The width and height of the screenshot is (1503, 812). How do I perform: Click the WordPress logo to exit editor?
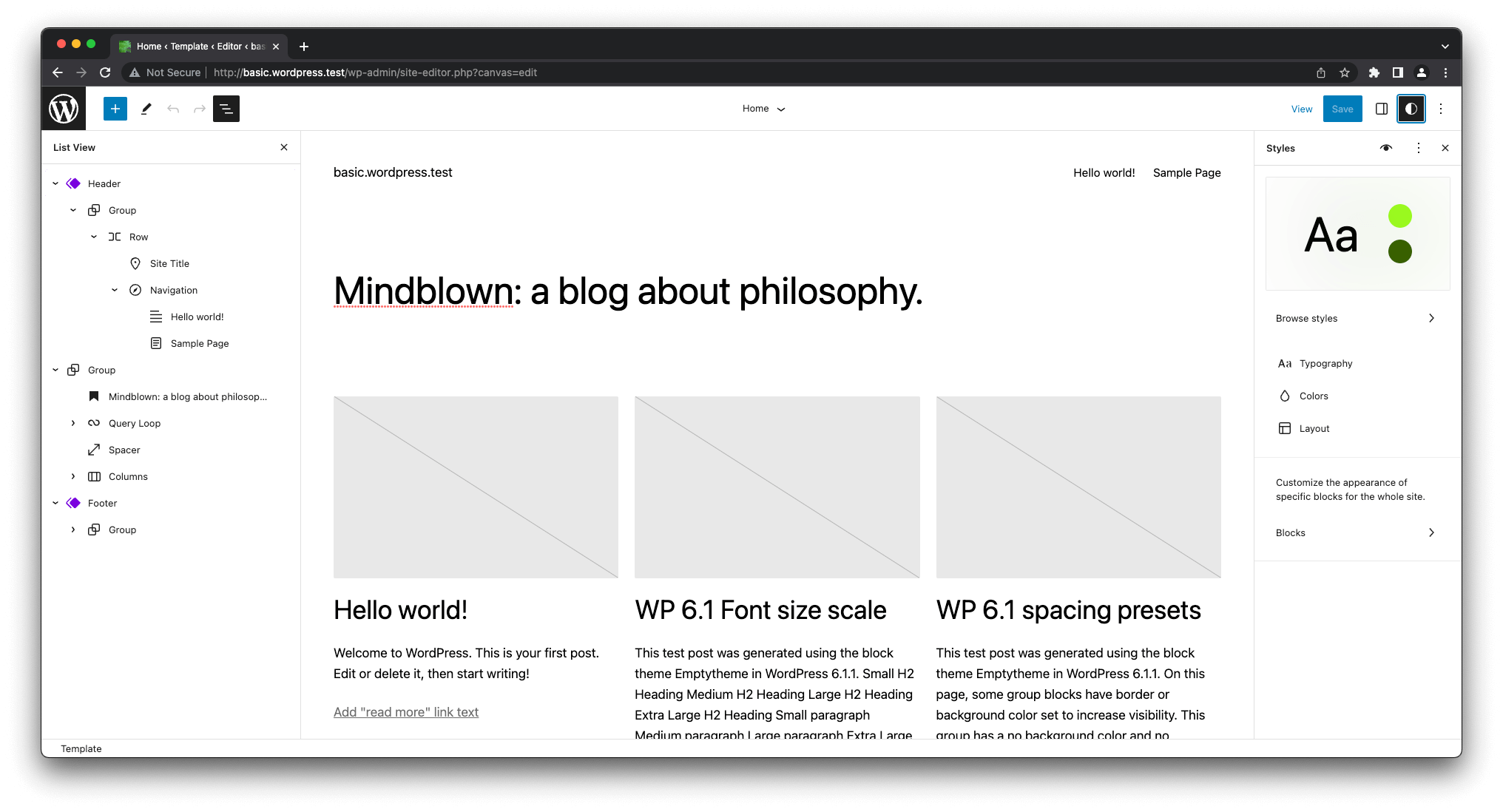point(63,109)
